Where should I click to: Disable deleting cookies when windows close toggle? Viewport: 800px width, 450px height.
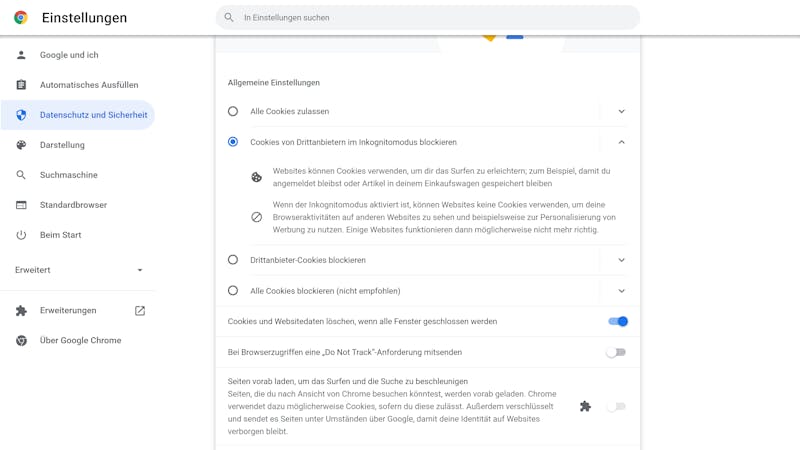click(x=617, y=321)
